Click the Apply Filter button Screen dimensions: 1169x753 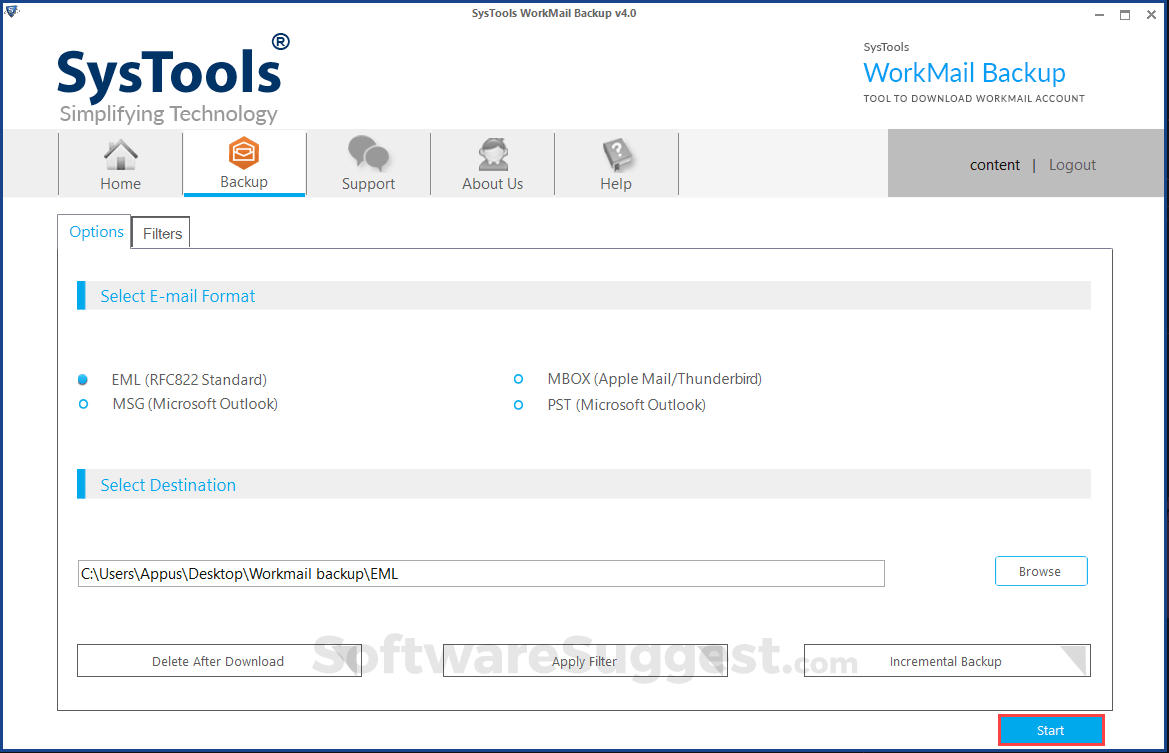(x=584, y=661)
